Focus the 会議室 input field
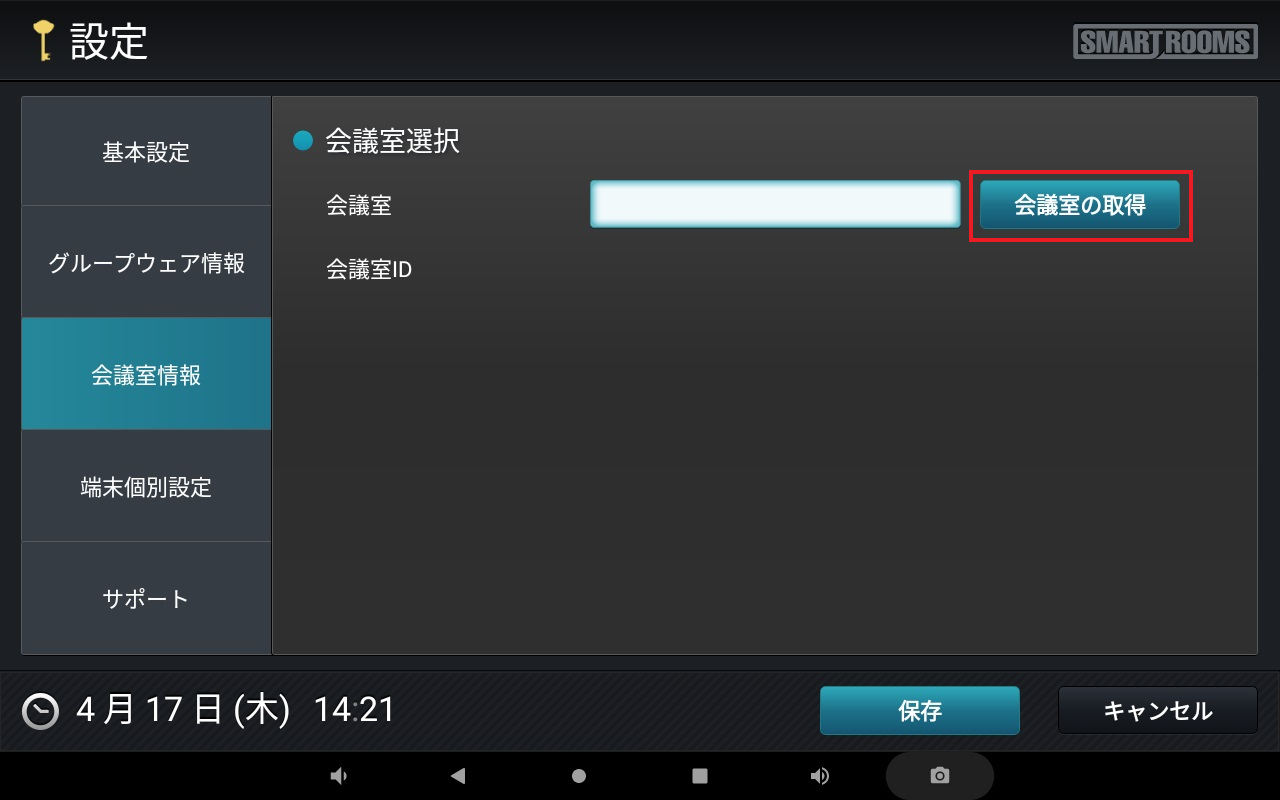The height and width of the screenshot is (800, 1280). click(775, 204)
